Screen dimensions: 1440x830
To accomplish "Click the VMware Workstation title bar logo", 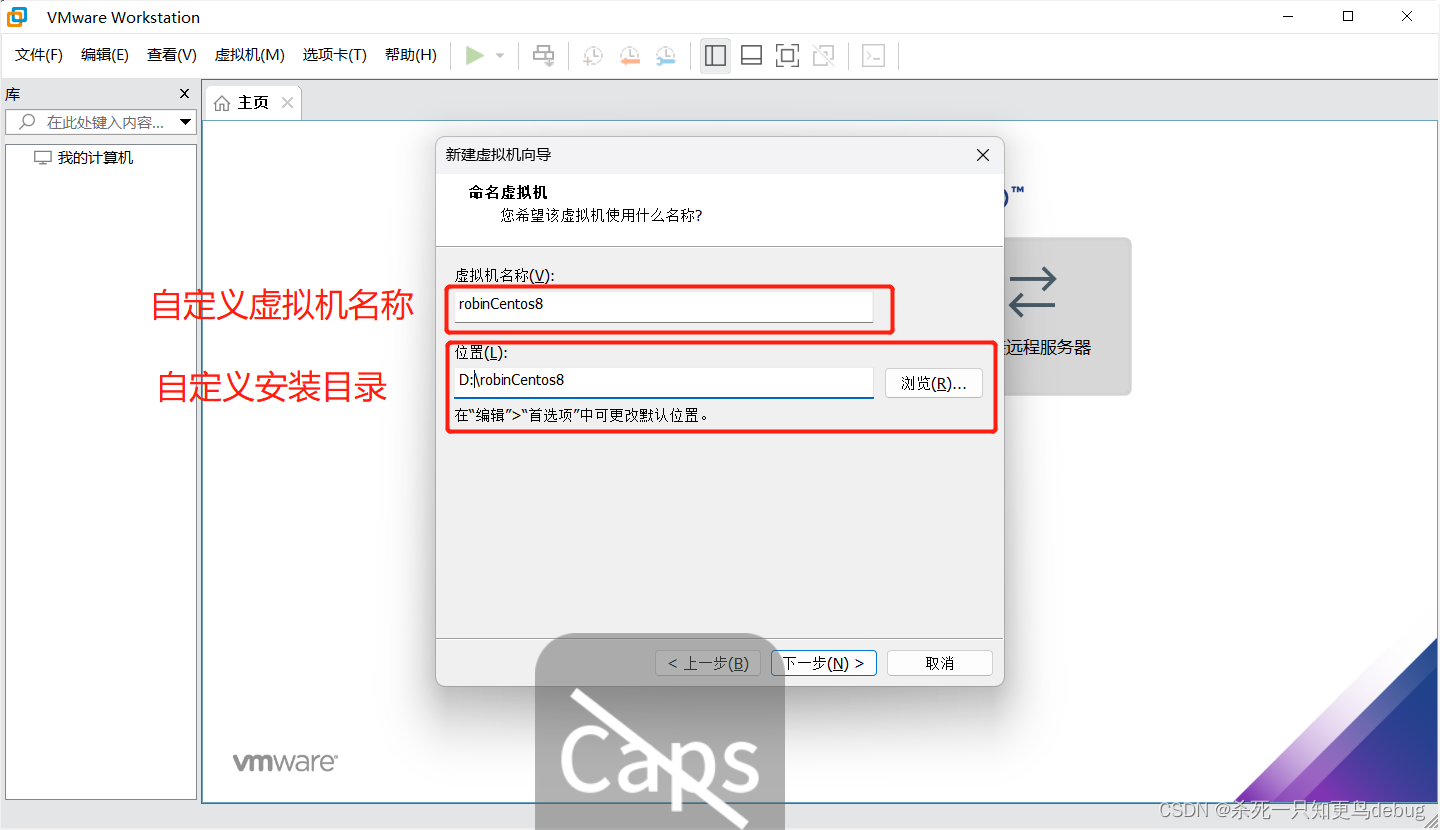I will (17, 17).
